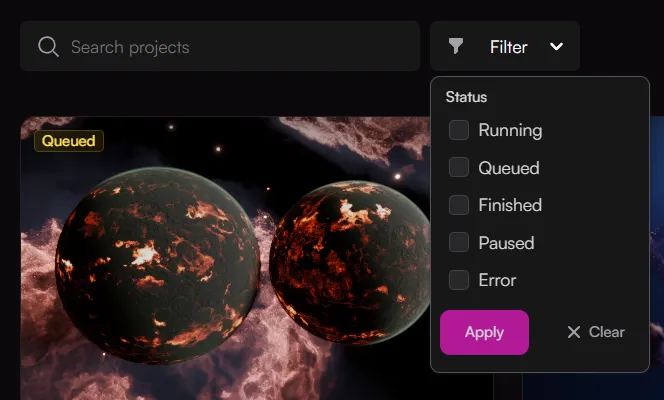664x400 pixels.
Task: Click the yellow Queued status badge
Action: point(69,141)
